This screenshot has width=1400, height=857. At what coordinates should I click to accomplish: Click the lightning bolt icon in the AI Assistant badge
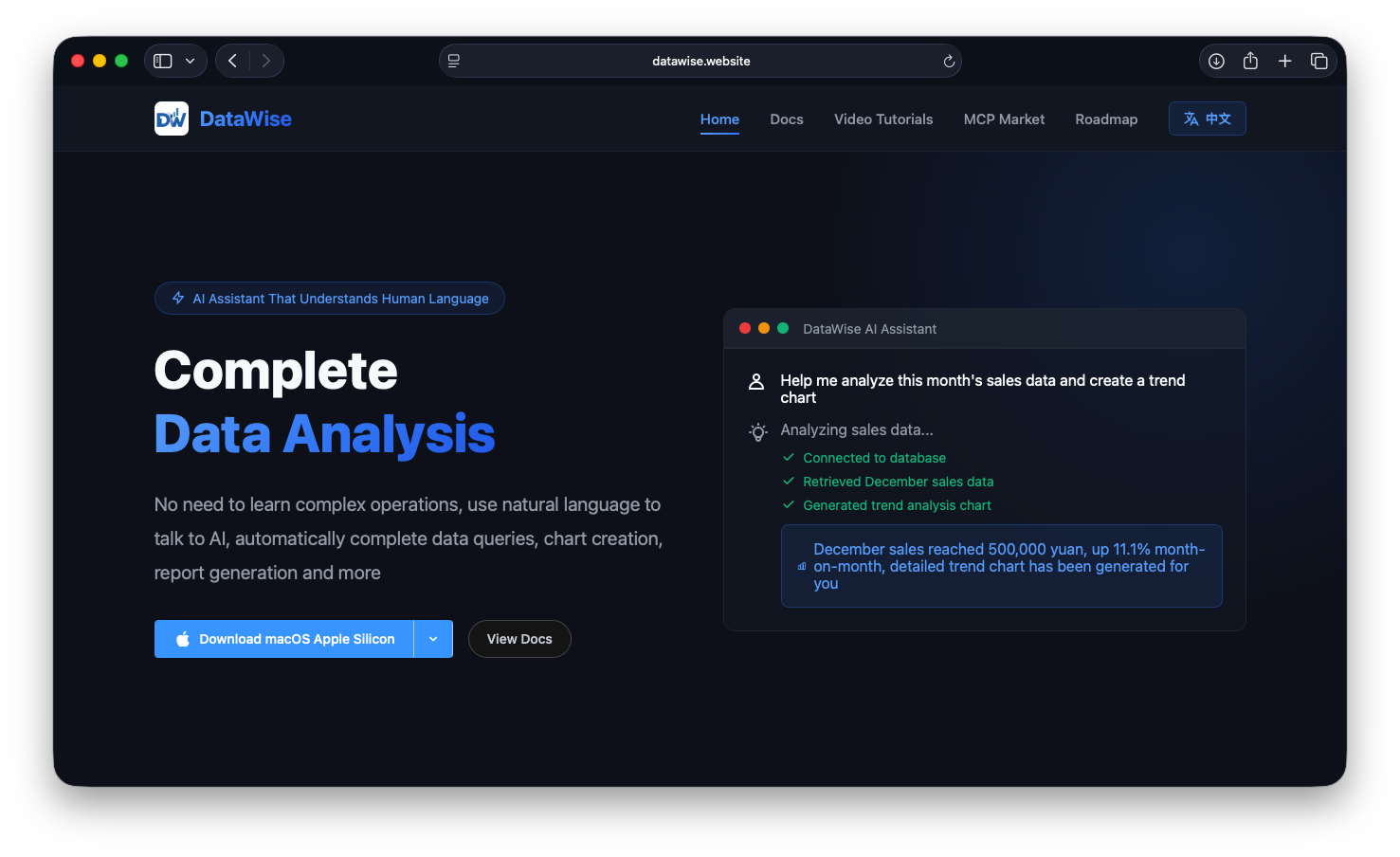(x=178, y=298)
